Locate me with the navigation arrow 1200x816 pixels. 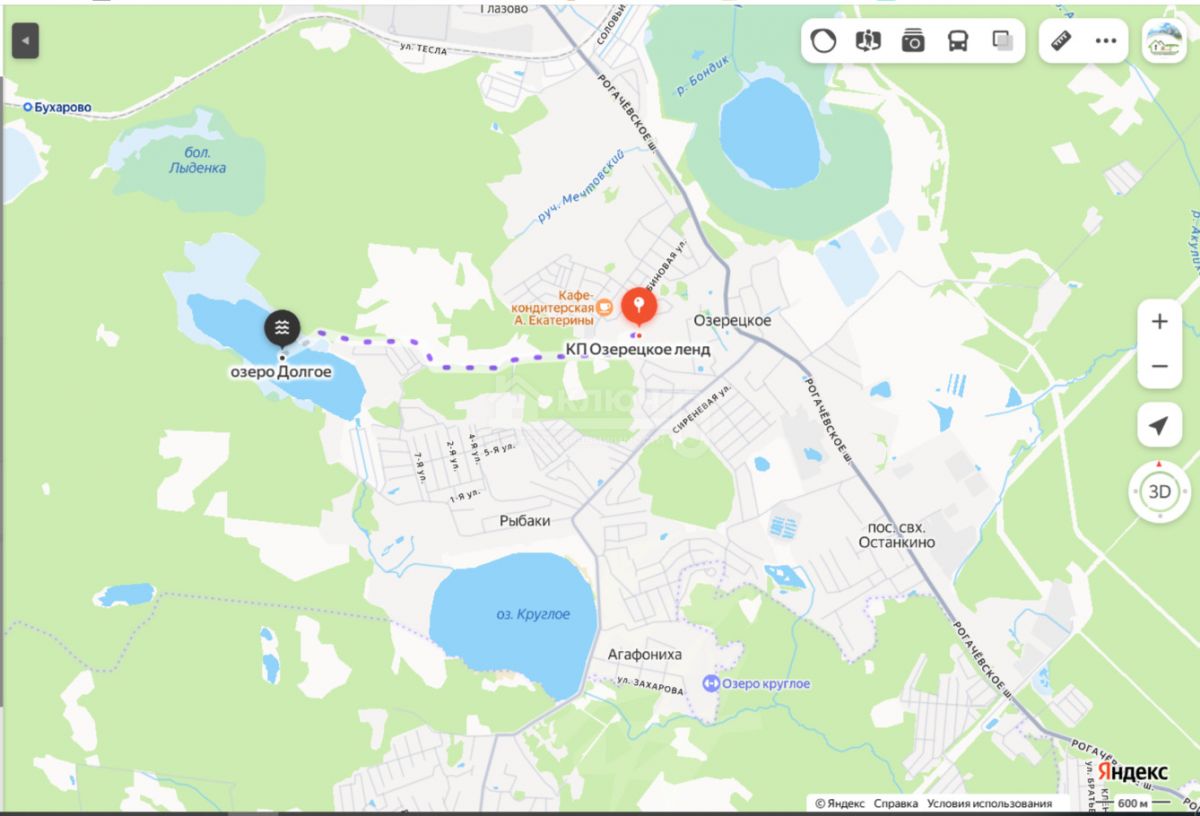[1159, 426]
